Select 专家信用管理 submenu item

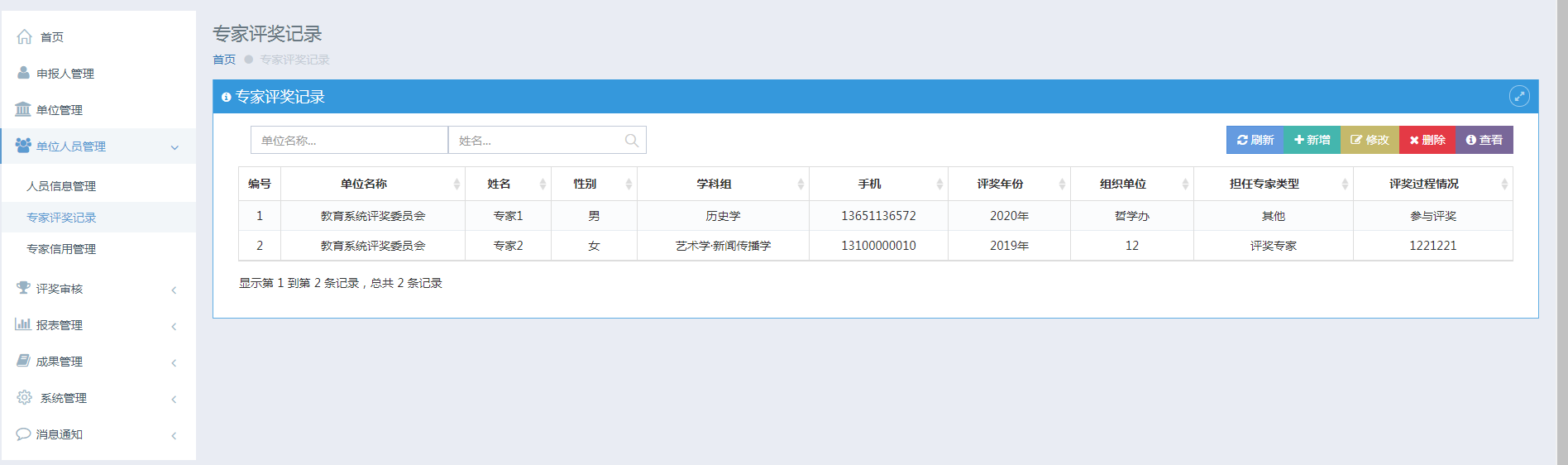[x=98, y=249]
